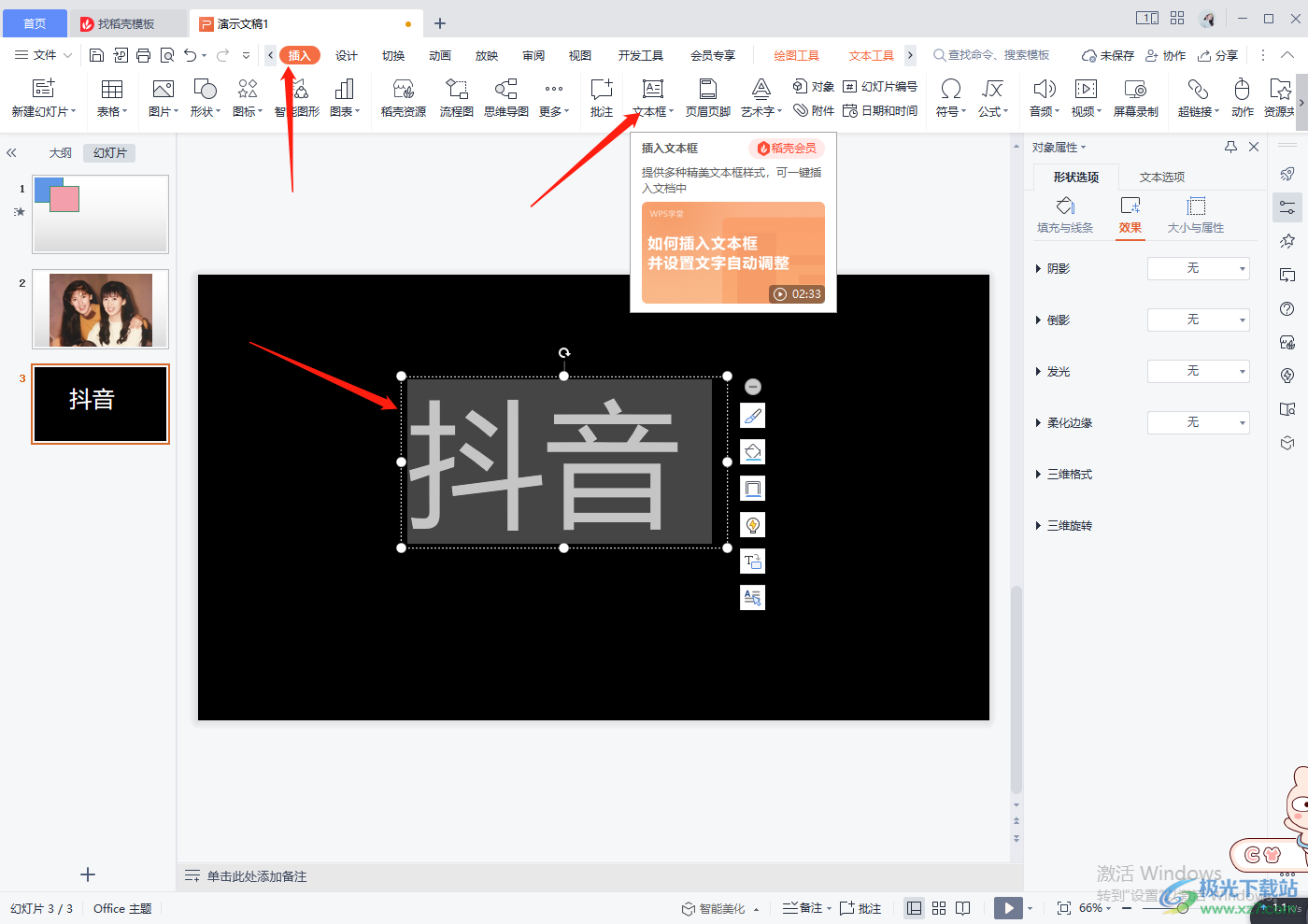Select the 填充与线条 fill and line tab
Viewport: 1308px width, 924px height.
(1065, 217)
